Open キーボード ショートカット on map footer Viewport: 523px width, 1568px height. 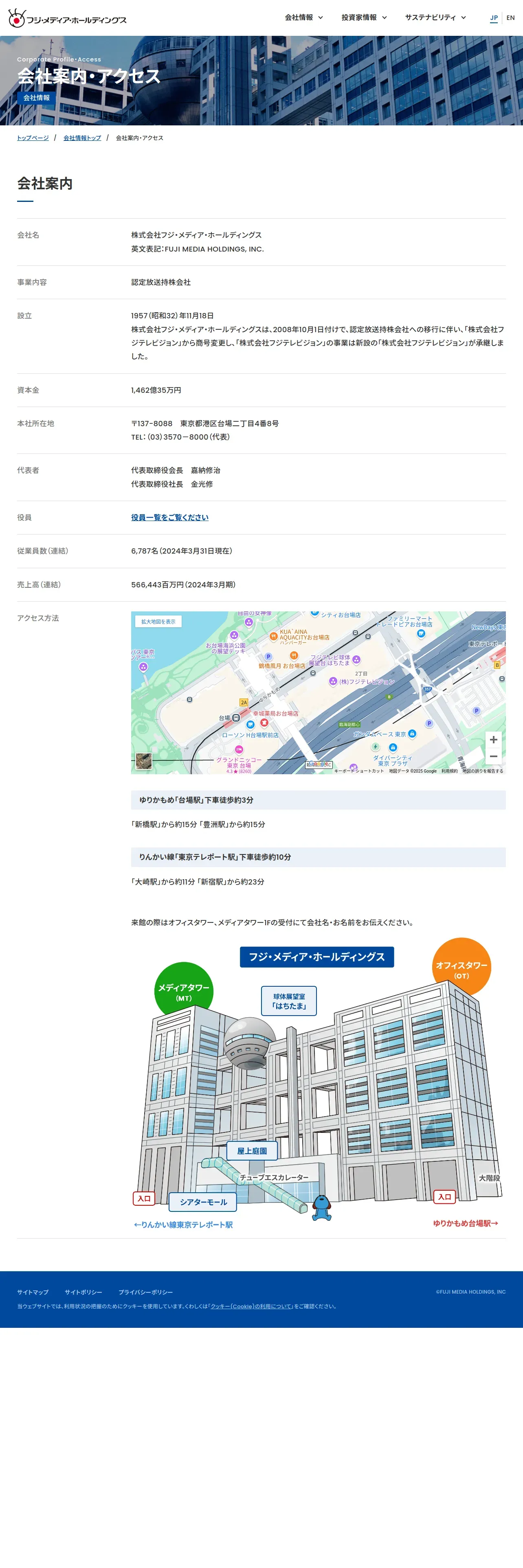point(359,771)
